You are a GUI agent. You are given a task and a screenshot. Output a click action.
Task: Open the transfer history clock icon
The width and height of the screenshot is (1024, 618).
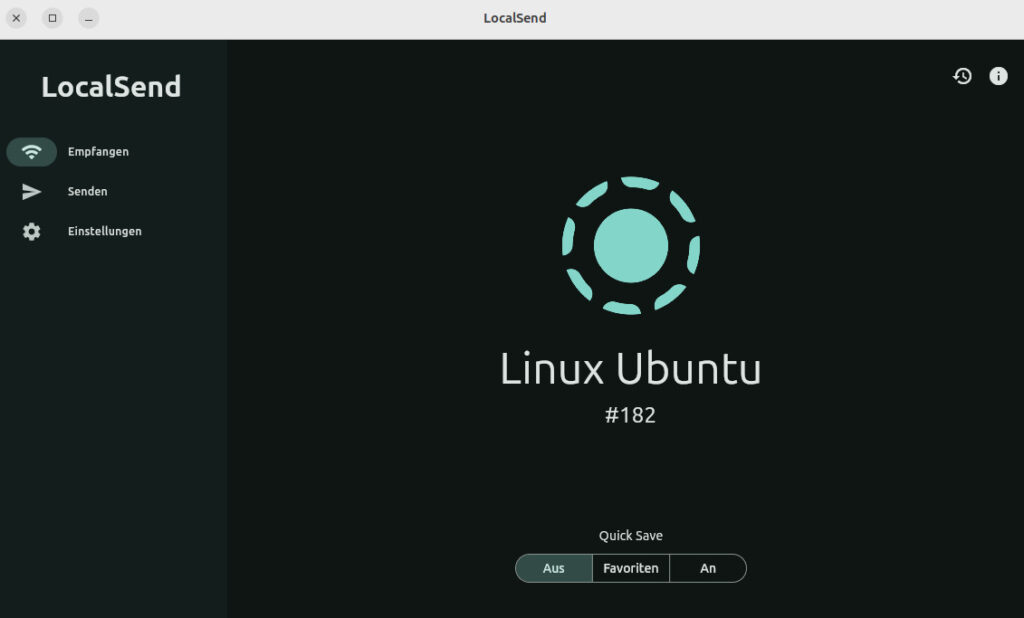pyautogui.click(x=962, y=76)
